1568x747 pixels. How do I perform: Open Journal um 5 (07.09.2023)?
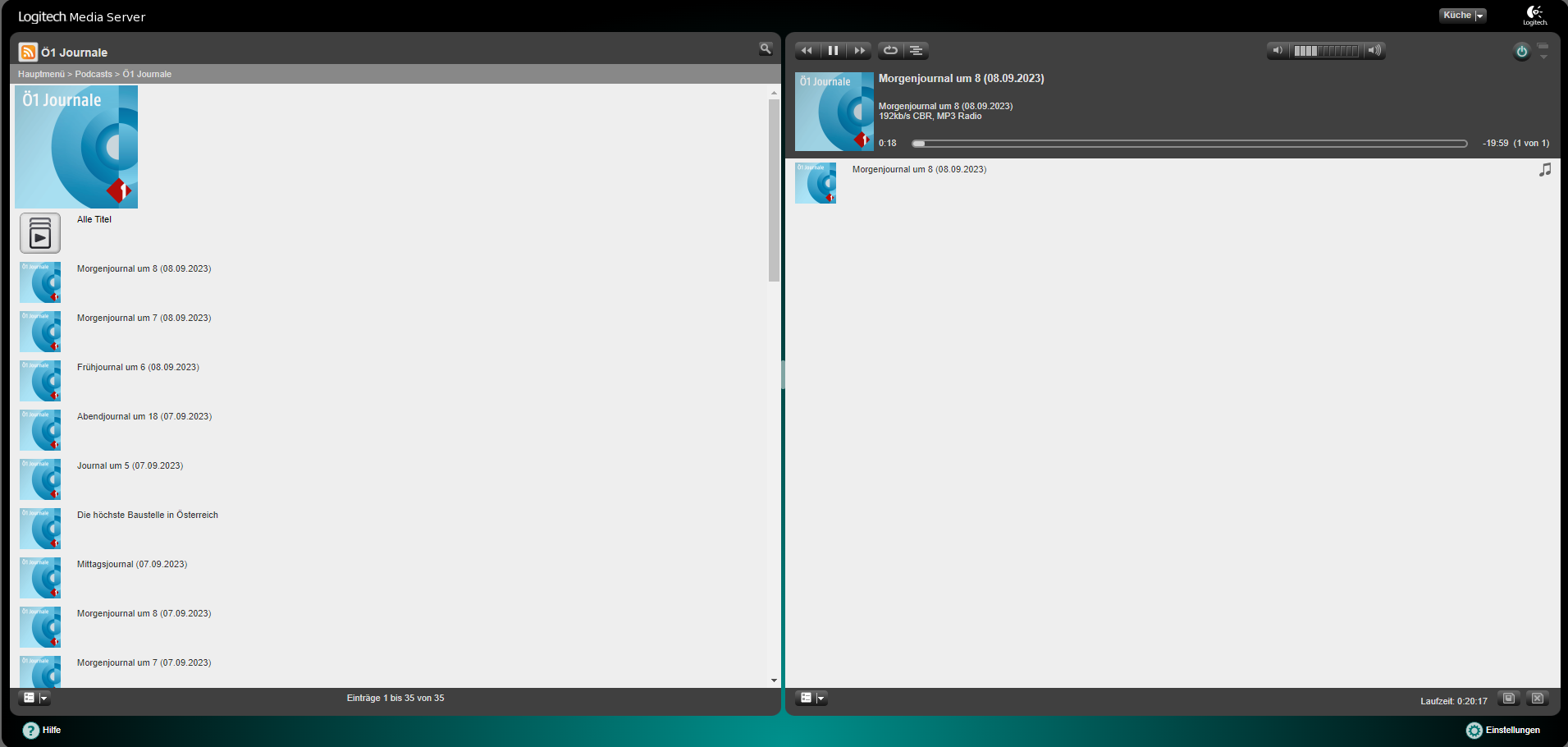point(130,465)
